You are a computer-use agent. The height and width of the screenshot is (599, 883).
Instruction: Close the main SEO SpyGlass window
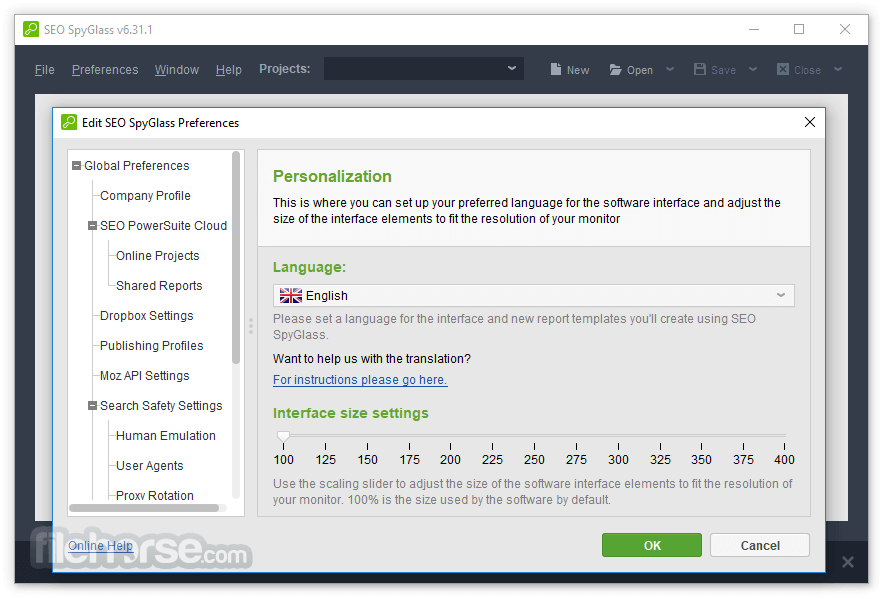(x=845, y=29)
